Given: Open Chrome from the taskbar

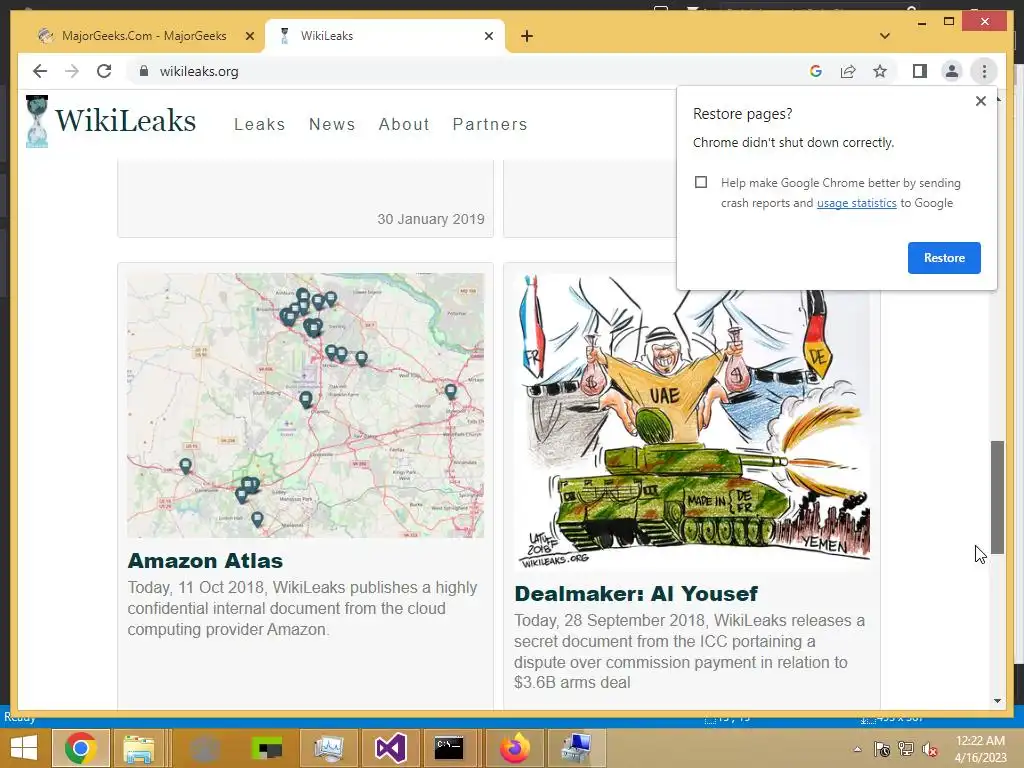Looking at the screenshot, I should tap(81, 748).
